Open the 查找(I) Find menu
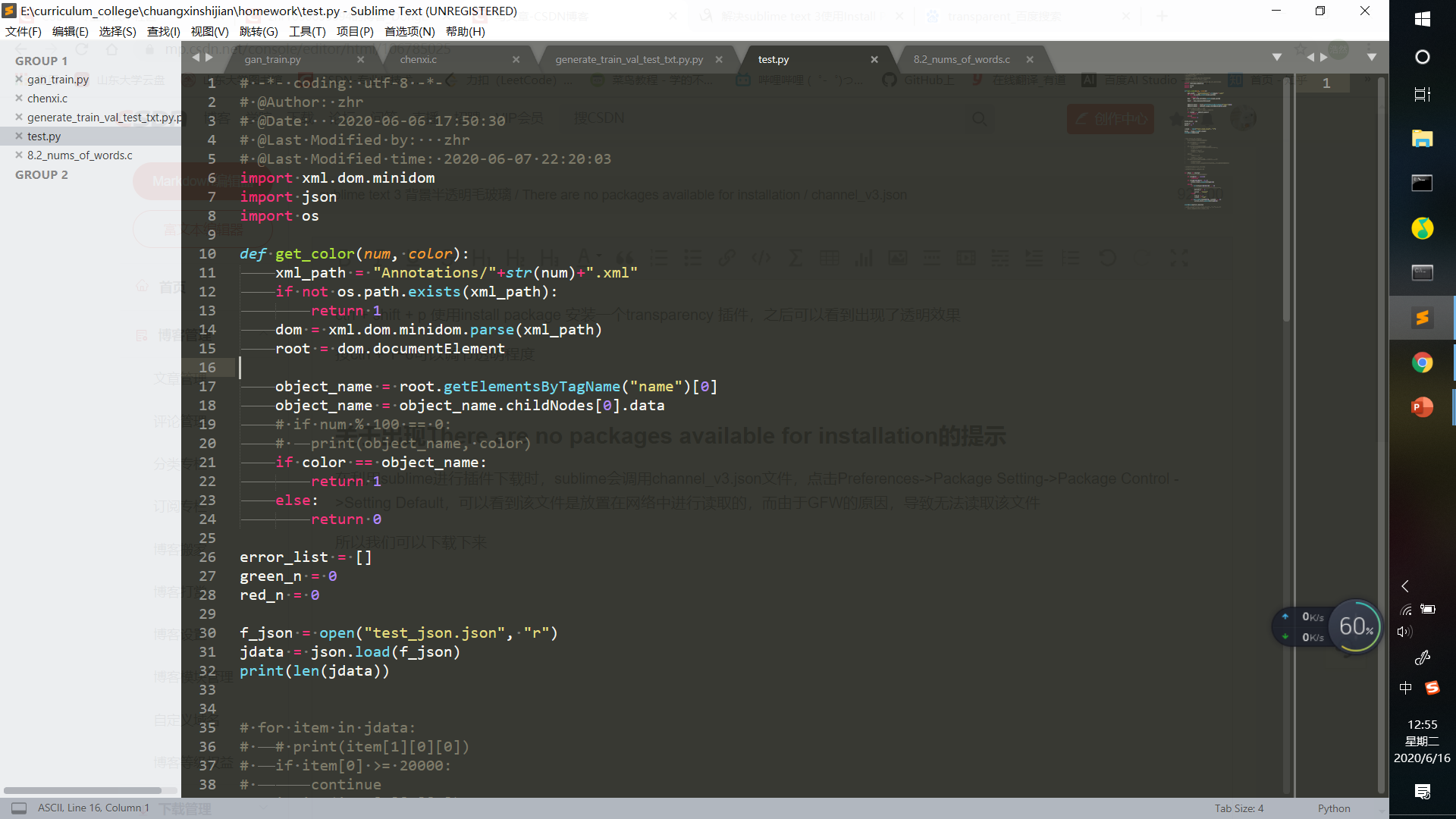Screen dimensions: 1456x819 coord(163,31)
